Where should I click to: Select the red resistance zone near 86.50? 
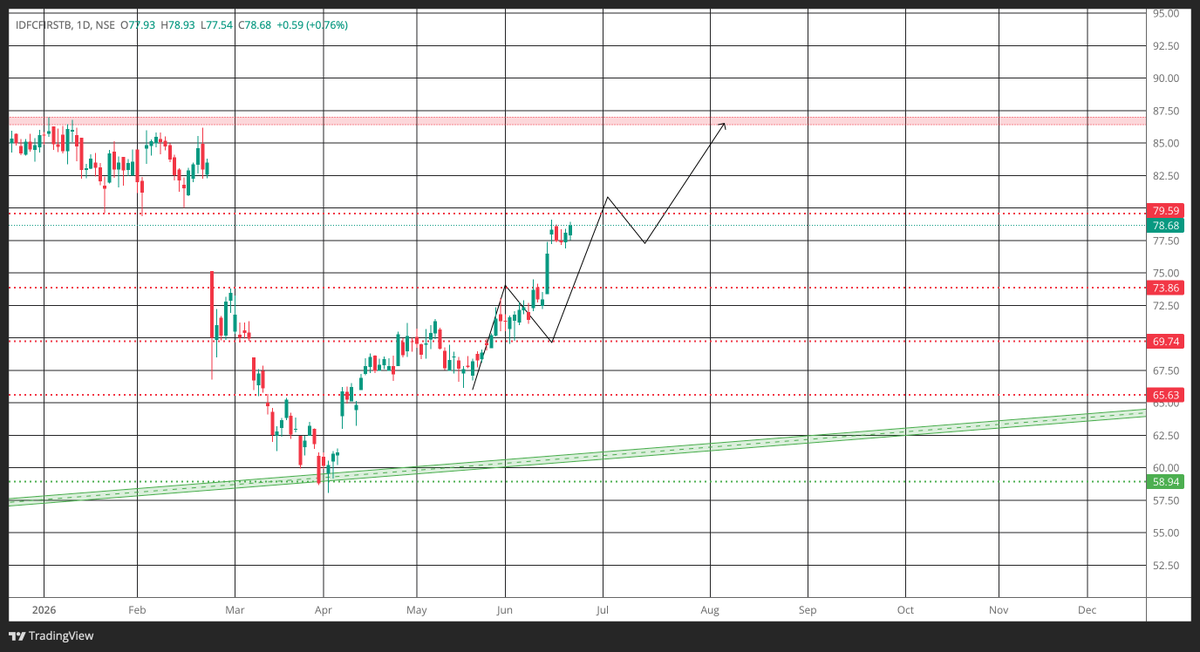[x=575, y=121]
